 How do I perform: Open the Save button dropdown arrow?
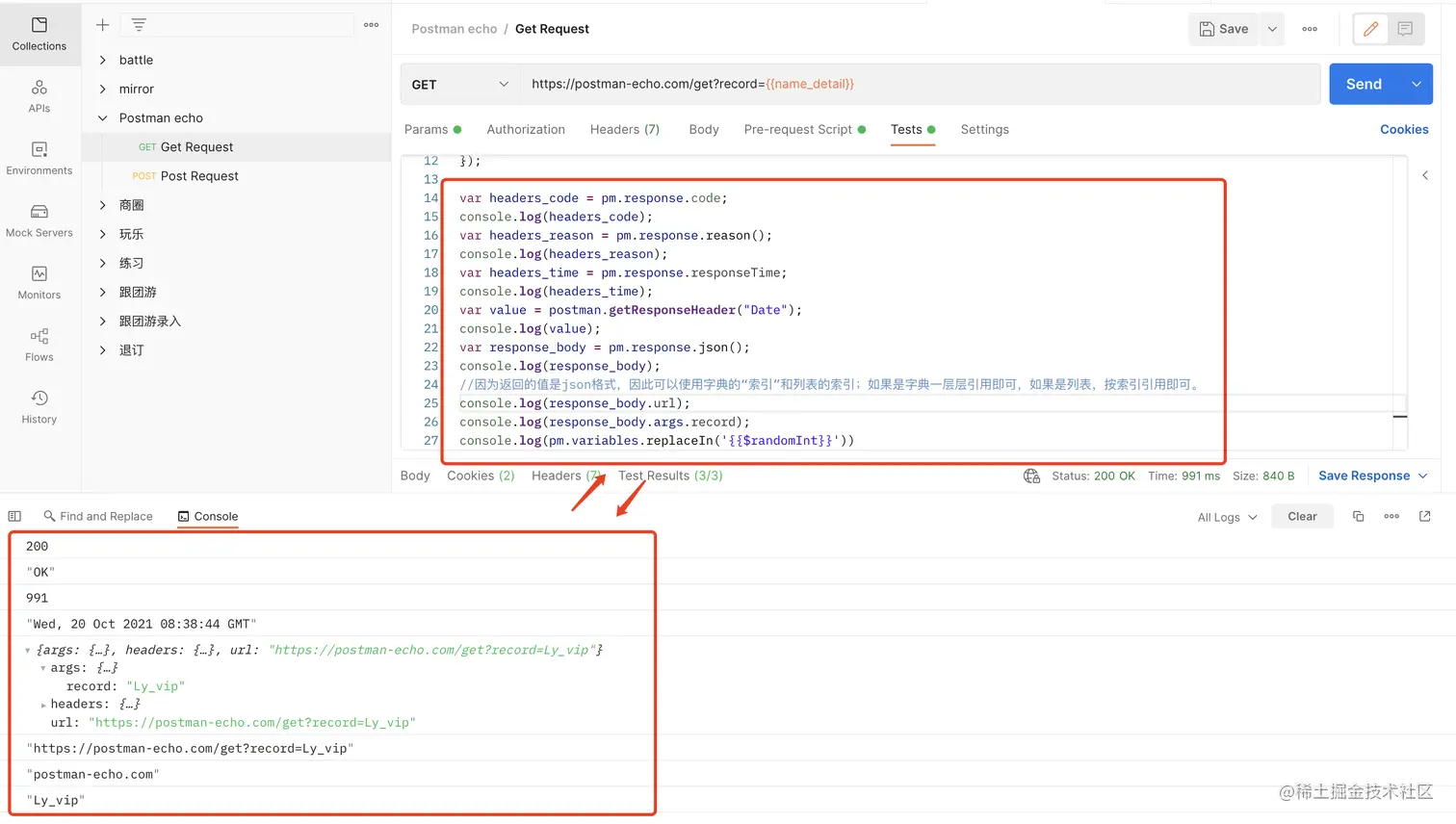tap(1272, 29)
